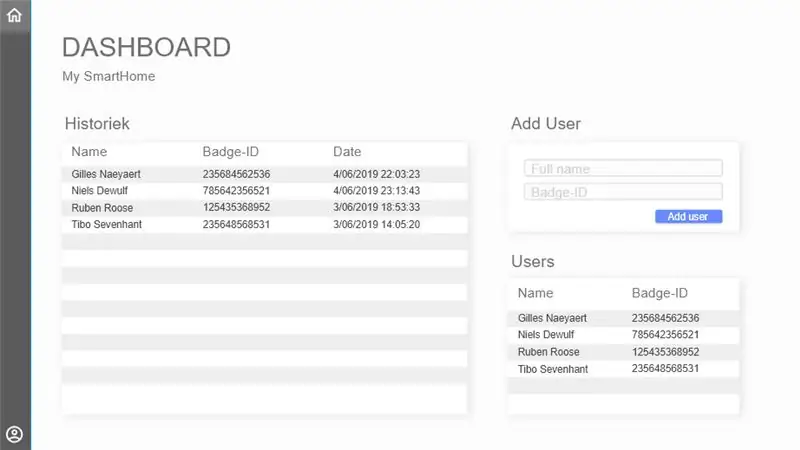The width and height of the screenshot is (800, 450).
Task: Click badge 125435368952 in the Historiek table
Action: pyautogui.click(x=236, y=207)
